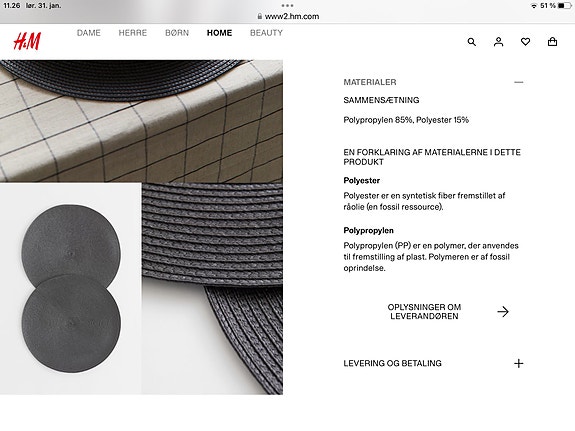Viewport: 575px width, 431px height.
Task: Tap the www2.hm.com address bar
Action: (288, 17)
